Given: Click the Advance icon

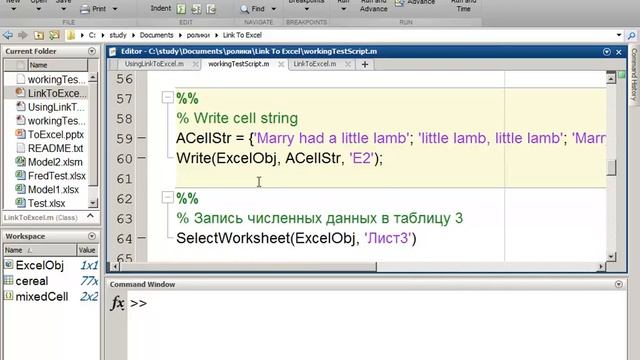Looking at the screenshot, I should (400, 3).
